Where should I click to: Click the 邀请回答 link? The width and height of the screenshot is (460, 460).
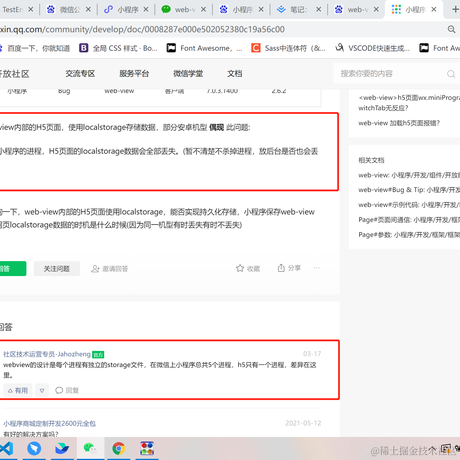(x=110, y=269)
